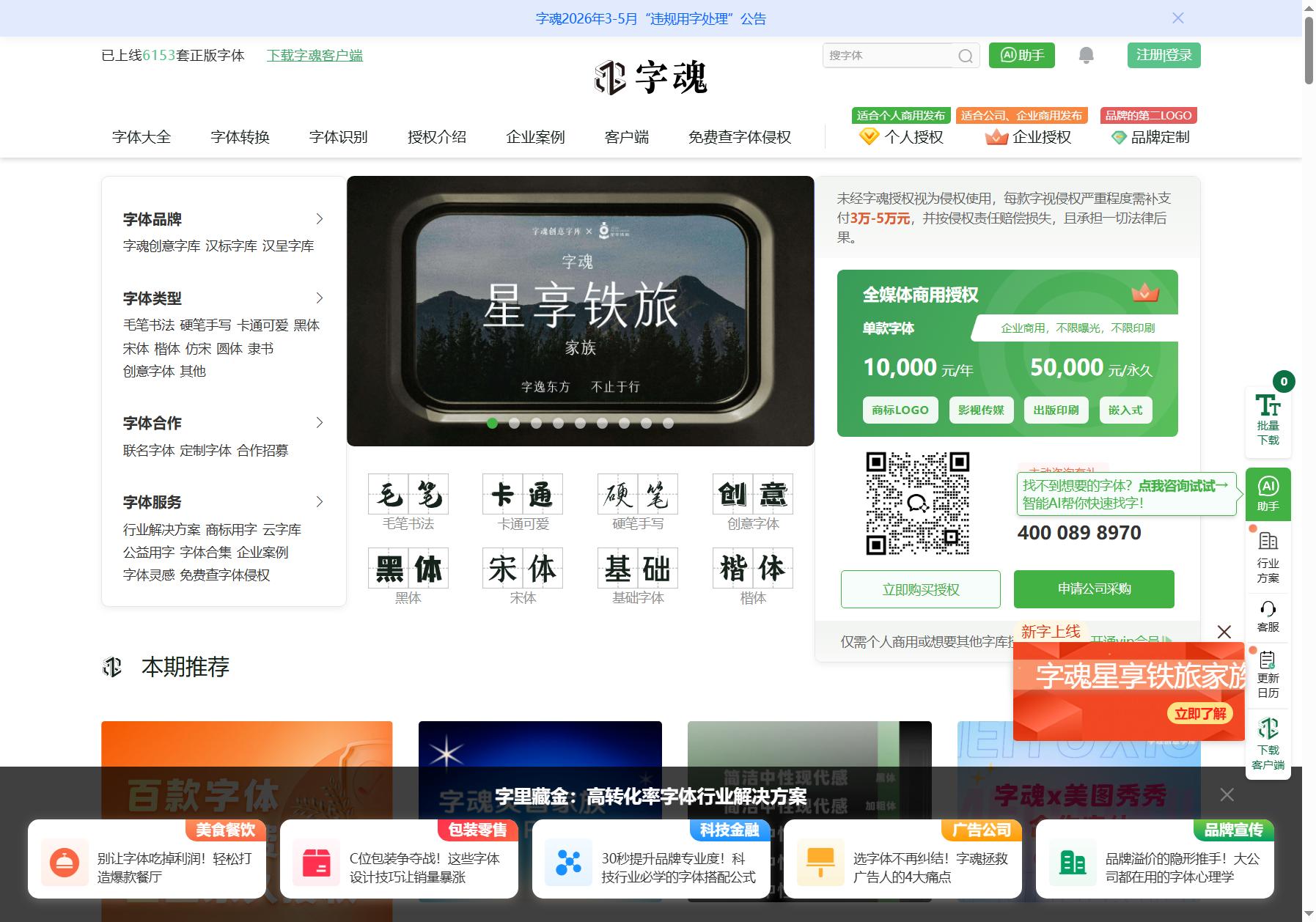Select the 卡通可爱 font category icon
The height and width of the screenshot is (922, 1316).
(x=523, y=494)
